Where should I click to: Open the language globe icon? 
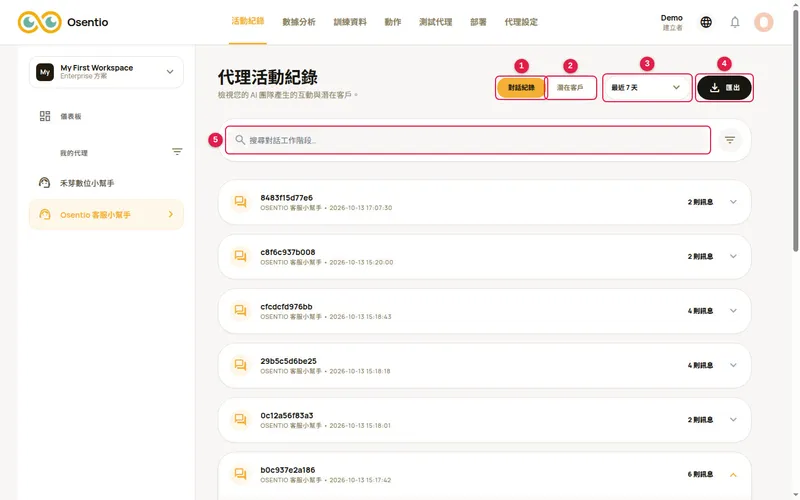(706, 22)
